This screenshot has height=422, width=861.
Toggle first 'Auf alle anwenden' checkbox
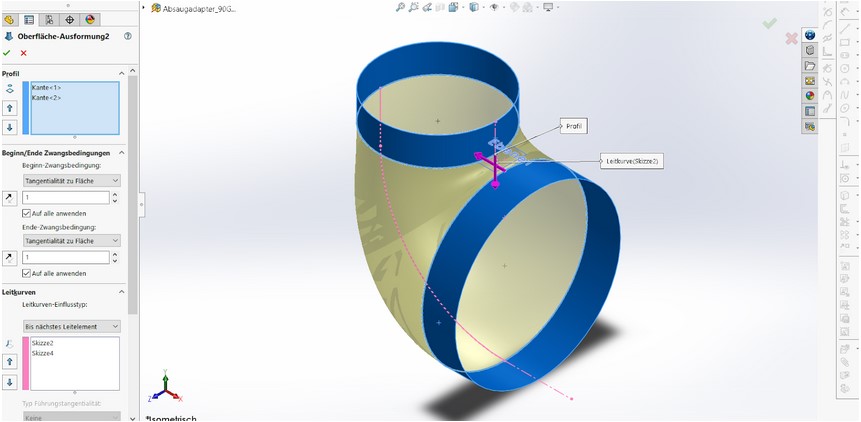pos(27,213)
